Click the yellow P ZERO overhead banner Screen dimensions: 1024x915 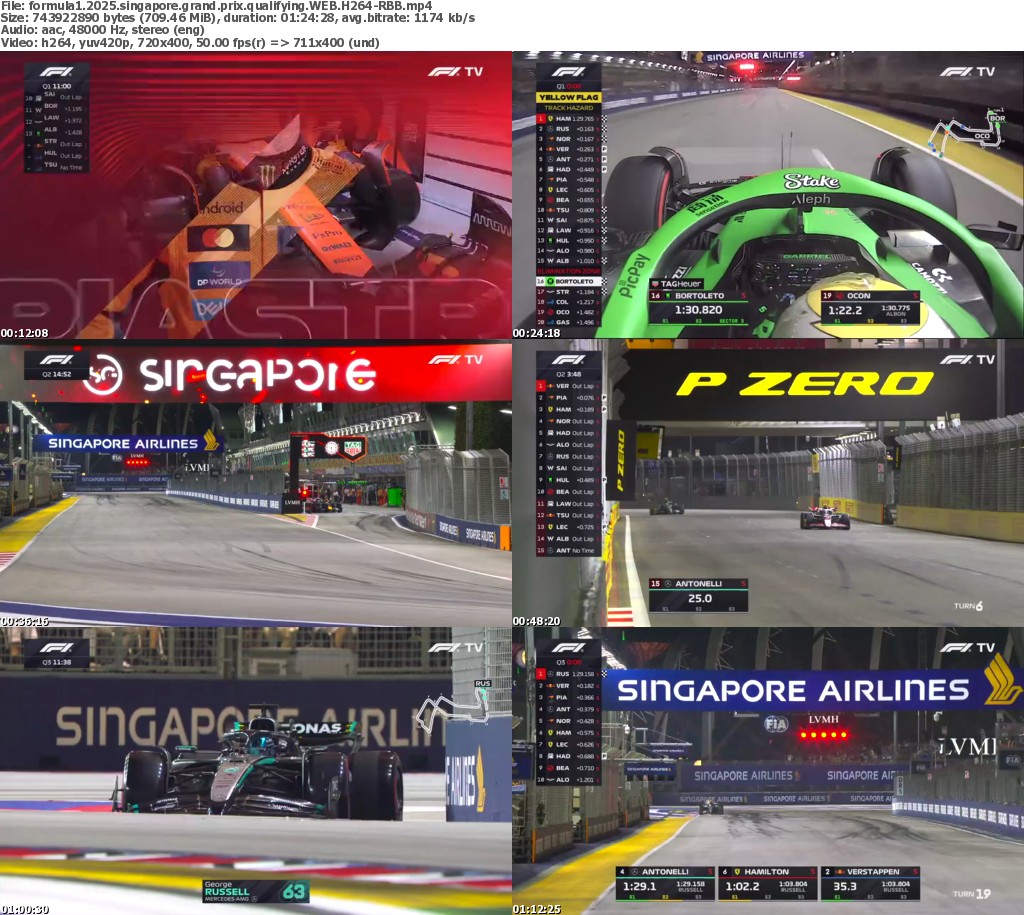pyautogui.click(x=804, y=384)
